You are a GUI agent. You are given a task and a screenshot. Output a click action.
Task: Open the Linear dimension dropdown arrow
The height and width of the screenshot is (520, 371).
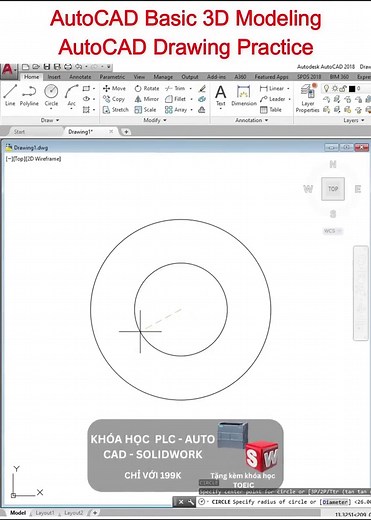pyautogui.click(x=288, y=88)
